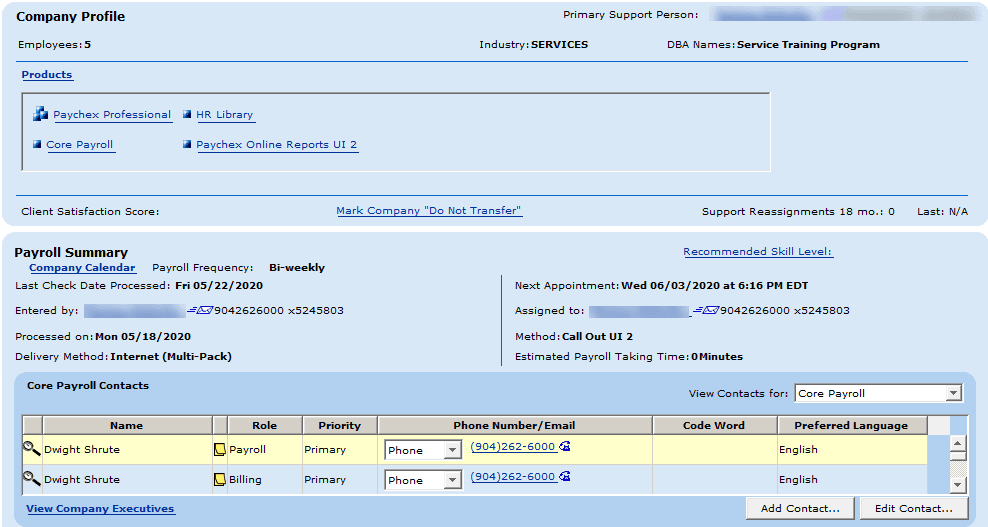The width and height of the screenshot is (988, 527).
Task: Select Dwight Shrute name in Billing row
Action: tap(82, 480)
